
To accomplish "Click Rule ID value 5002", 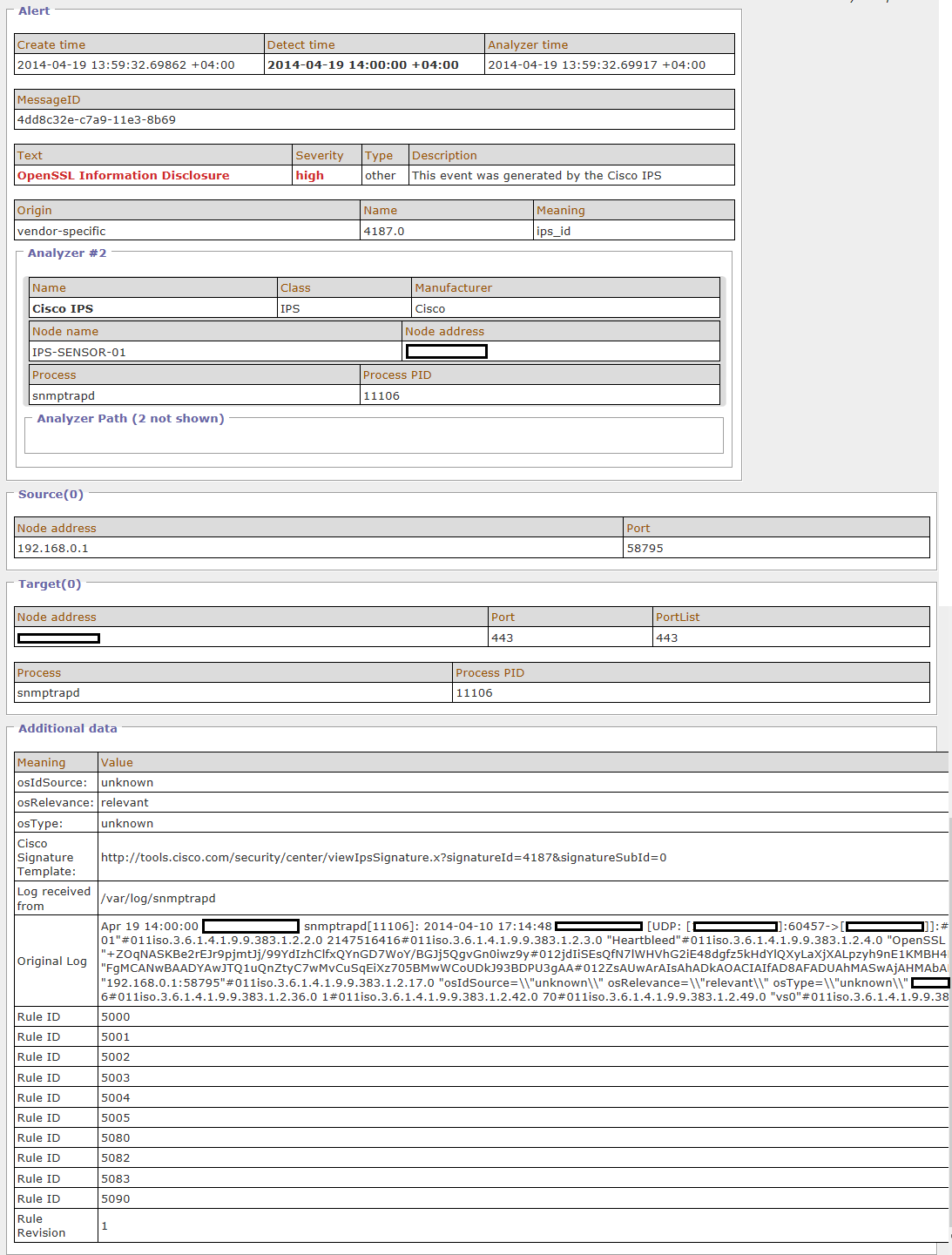I will tap(116, 1057).
